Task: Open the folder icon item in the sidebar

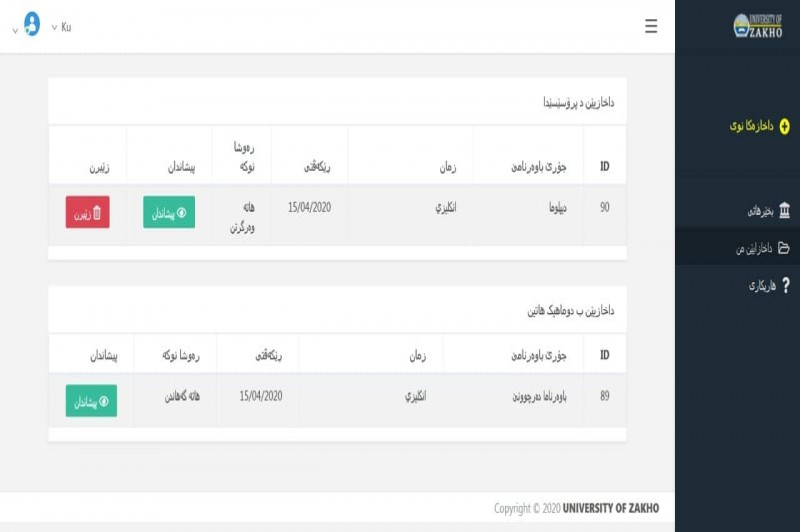Action: pyautogui.click(x=784, y=248)
